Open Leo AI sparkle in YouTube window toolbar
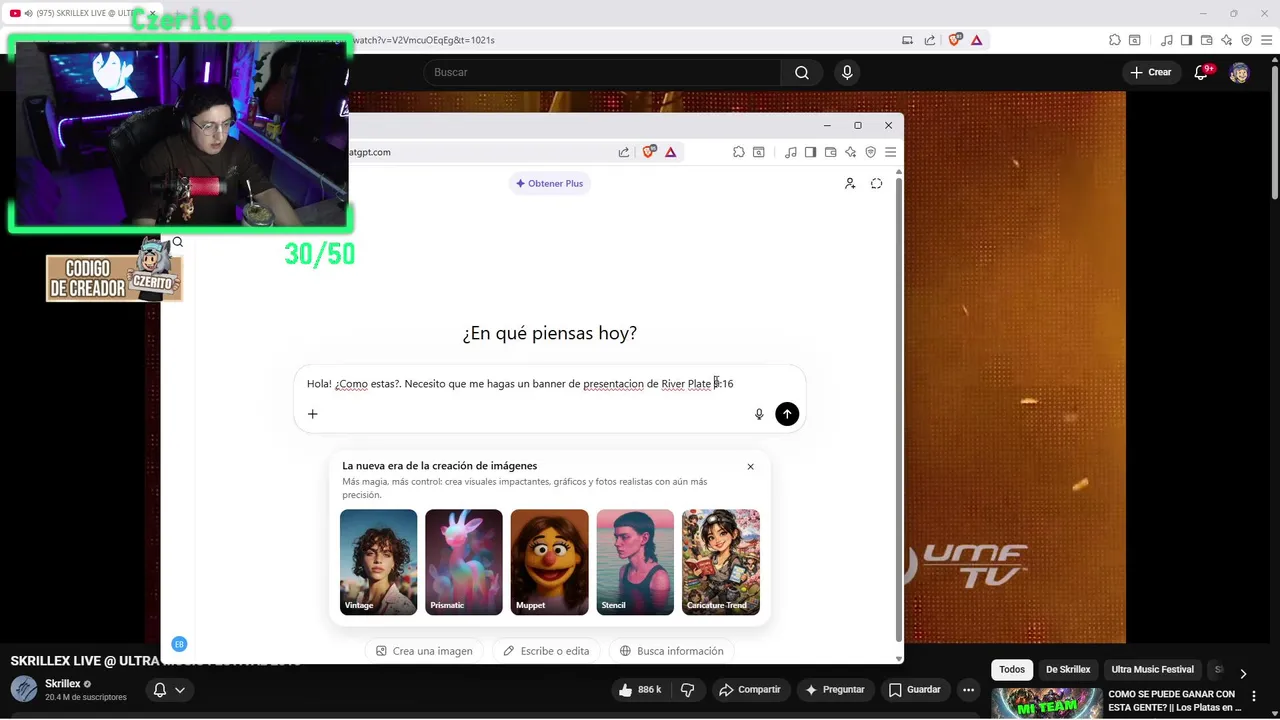The width and height of the screenshot is (1280, 720). pyautogui.click(x=1227, y=40)
